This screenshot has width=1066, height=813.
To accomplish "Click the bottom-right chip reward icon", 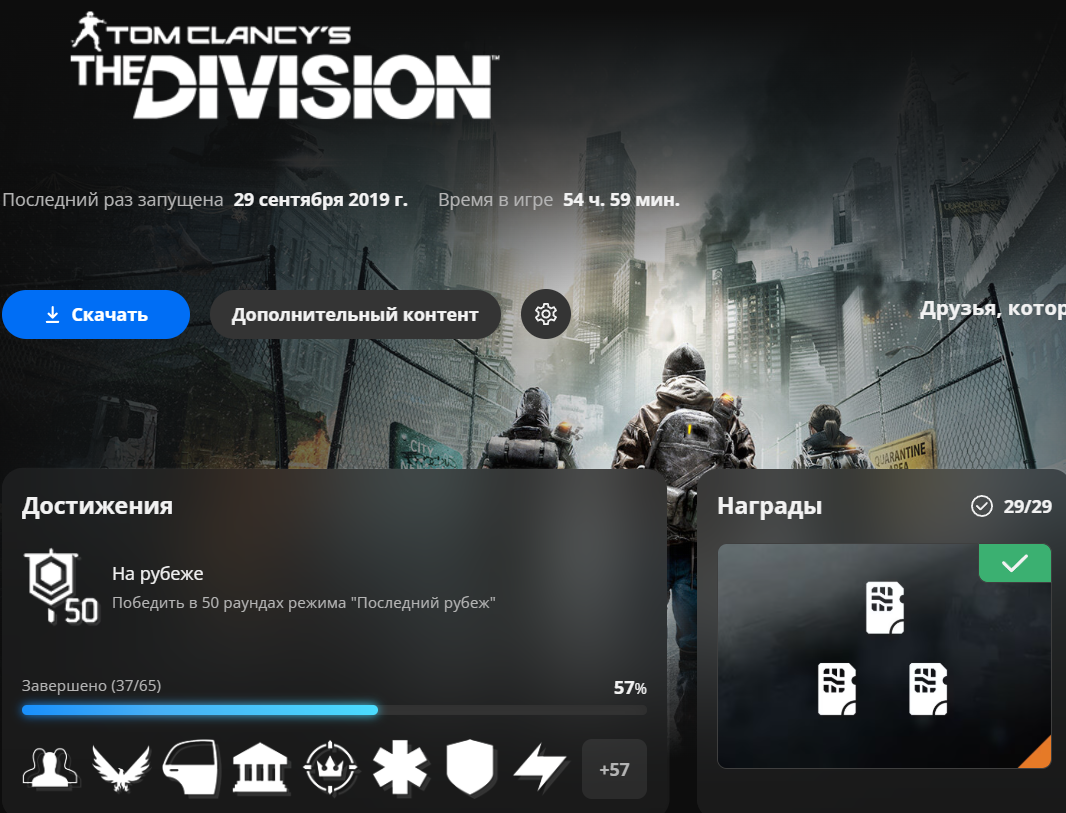I will (x=928, y=689).
